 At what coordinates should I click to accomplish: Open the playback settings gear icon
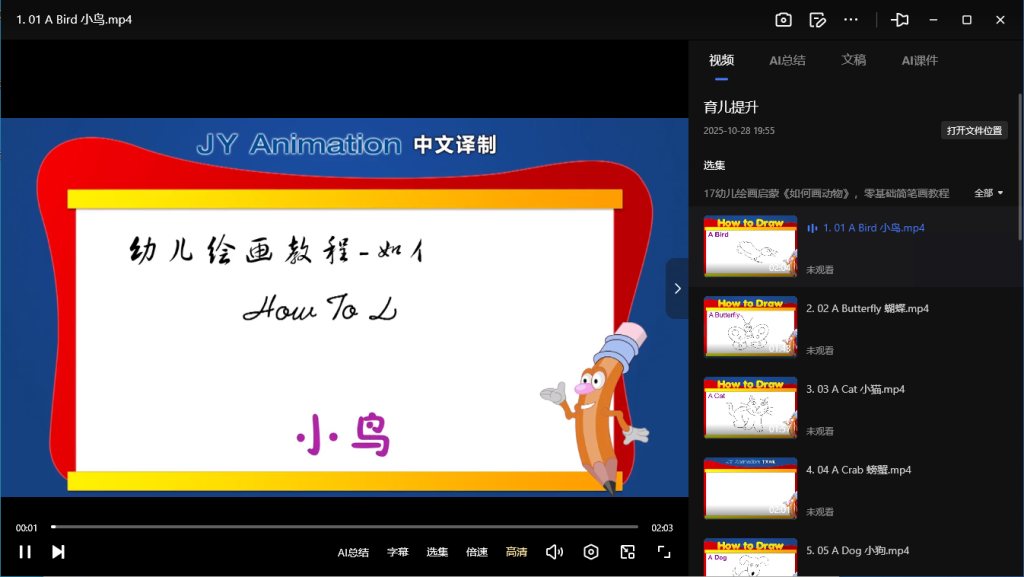[590, 551]
